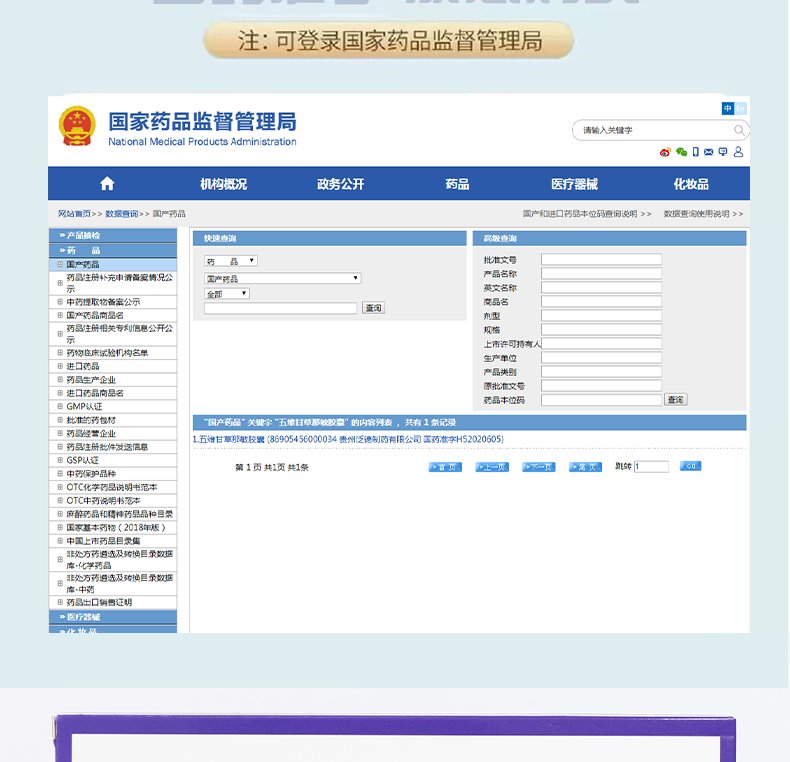Focus the 剂型 input field
Viewport: 790px width, 762px height.
point(601,316)
